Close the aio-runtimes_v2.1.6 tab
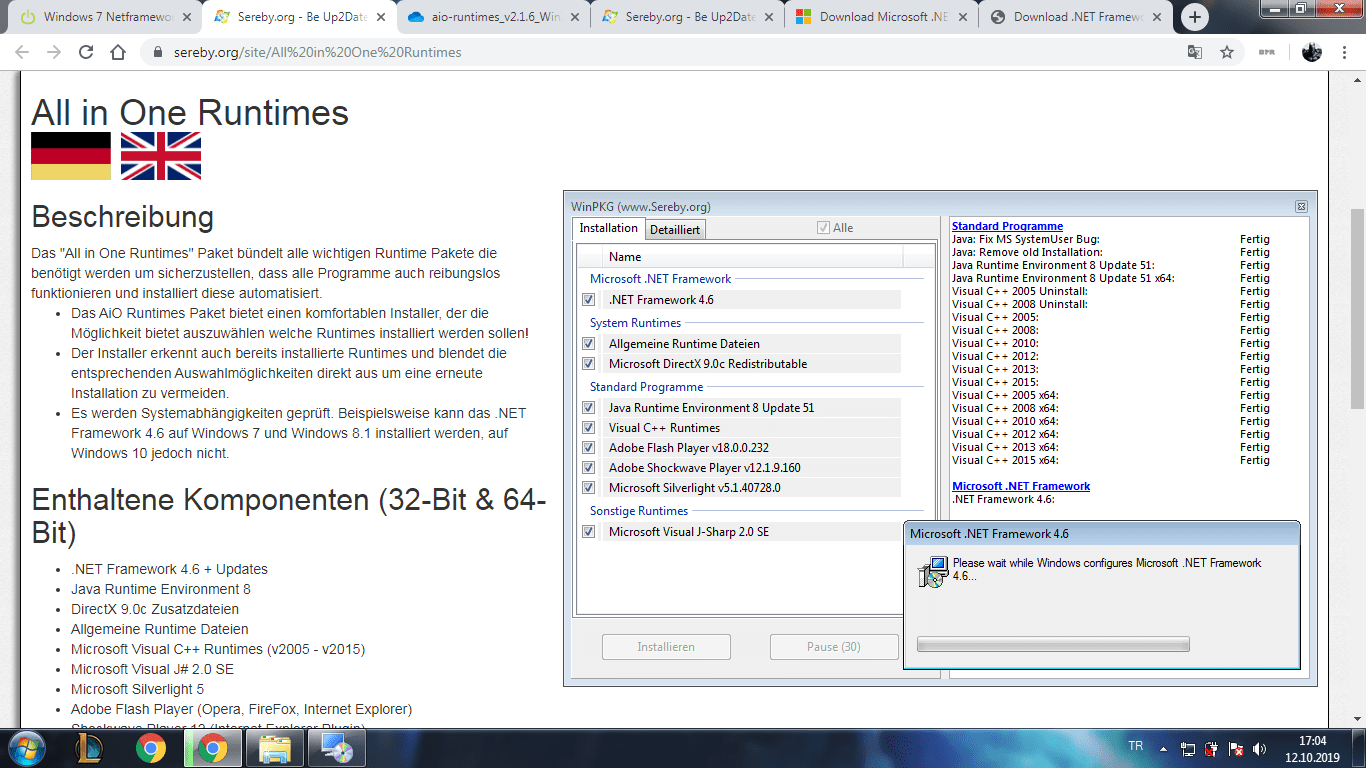The image size is (1366, 768). [x=574, y=17]
